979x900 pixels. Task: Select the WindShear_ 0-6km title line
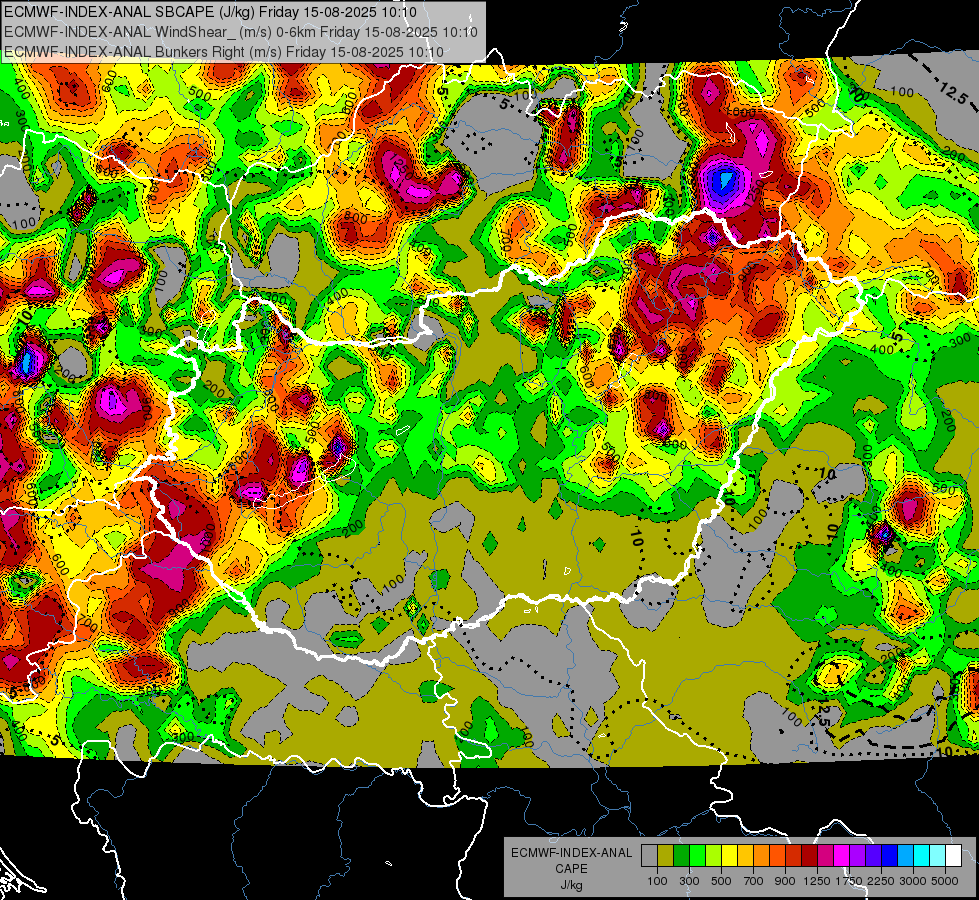coord(240,32)
